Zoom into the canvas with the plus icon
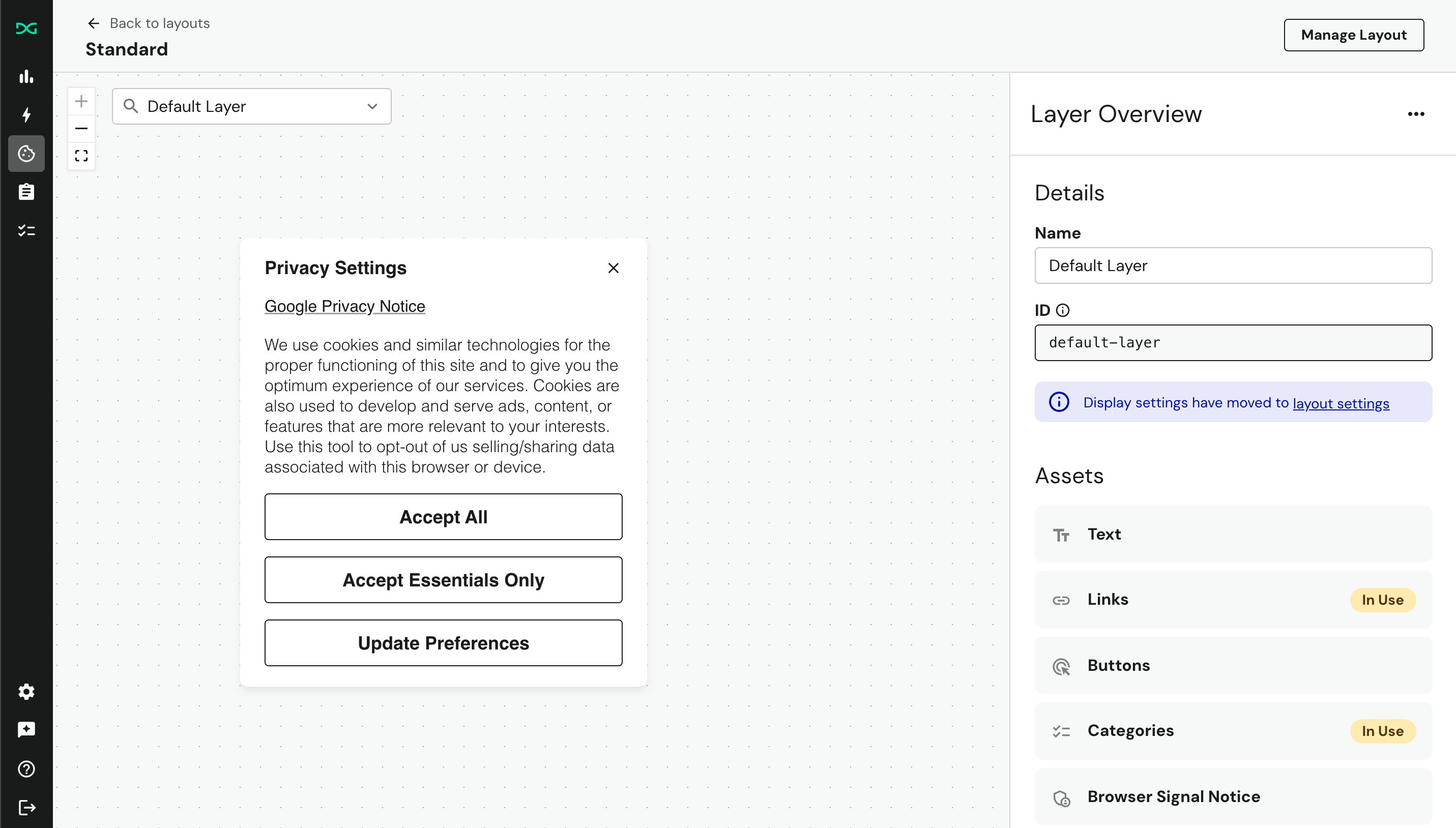 point(81,101)
